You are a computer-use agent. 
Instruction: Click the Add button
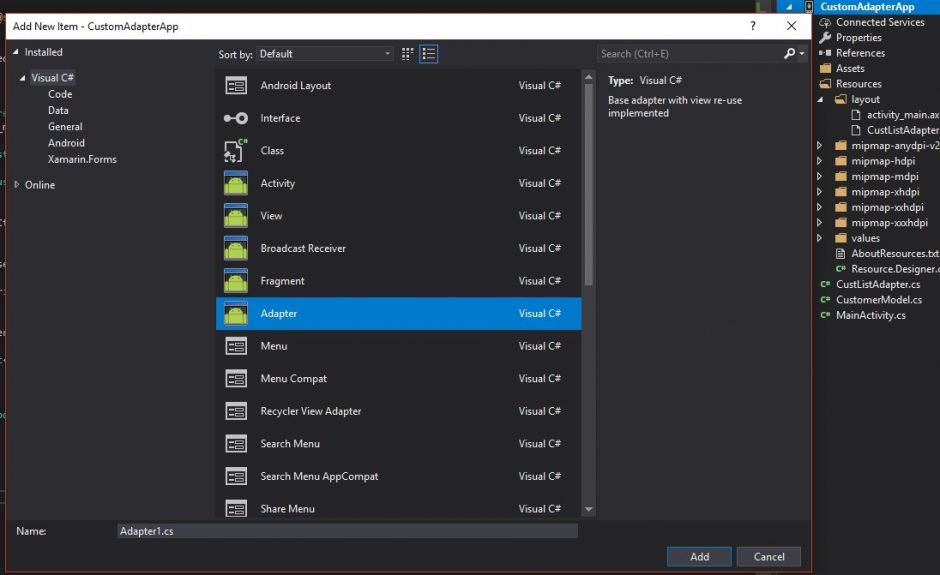point(699,556)
